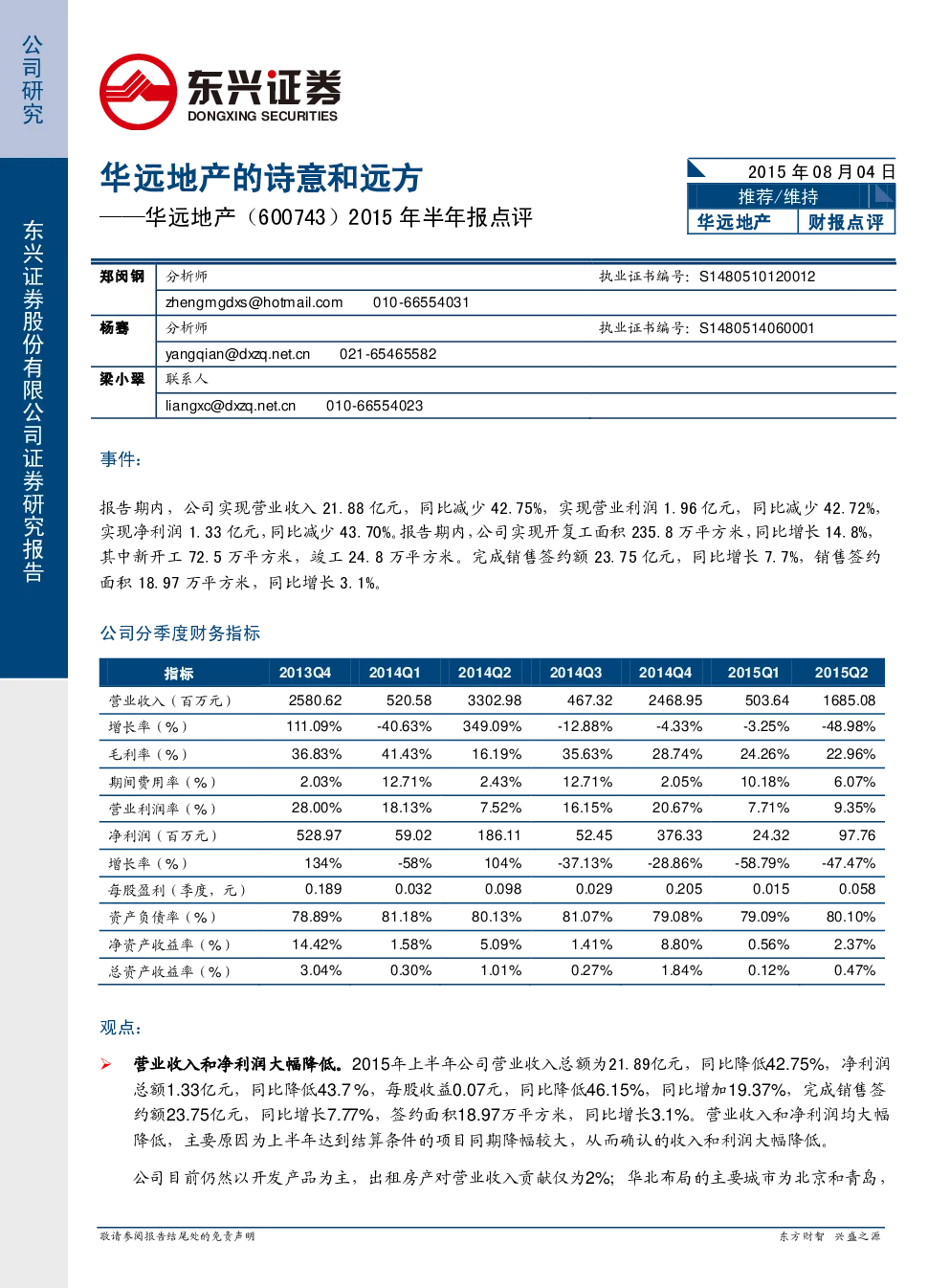Click certificate number S1480510120012
This screenshot has width=950, height=1288.
pos(758,277)
